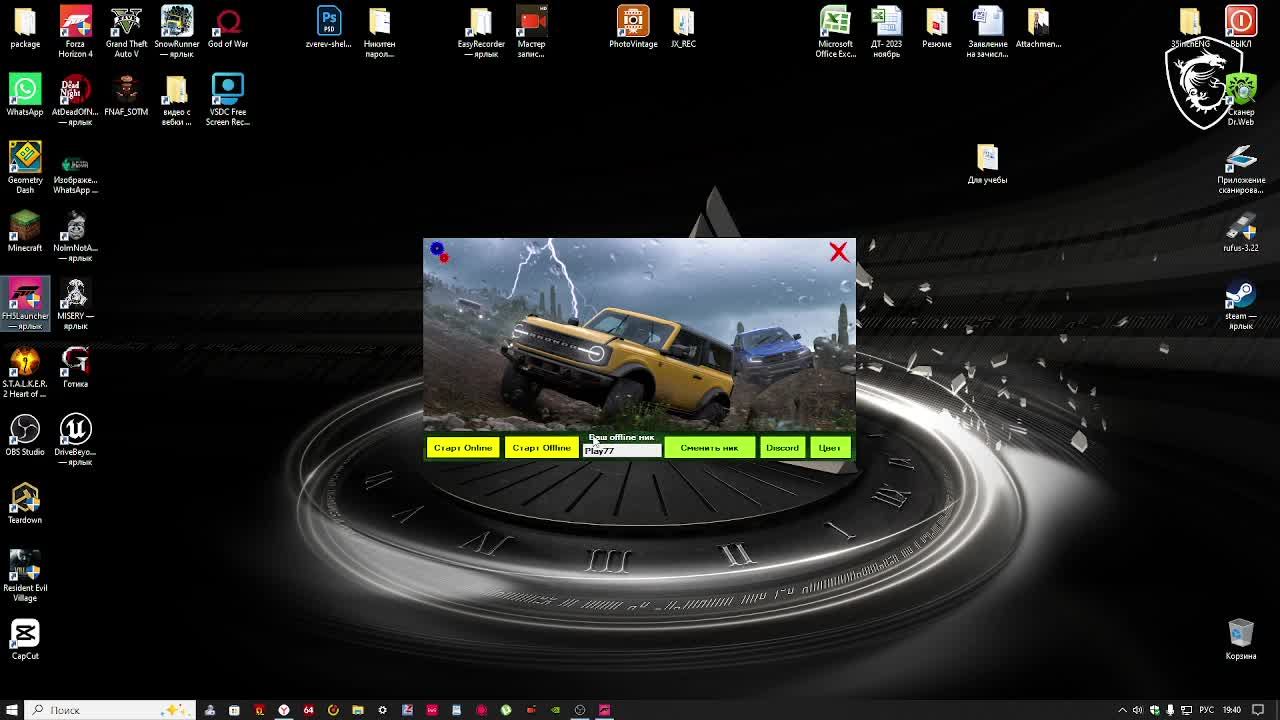Screen dimensions: 1280x720
Task: Click the blue-red gears icon in launcher
Action: (x=439, y=252)
